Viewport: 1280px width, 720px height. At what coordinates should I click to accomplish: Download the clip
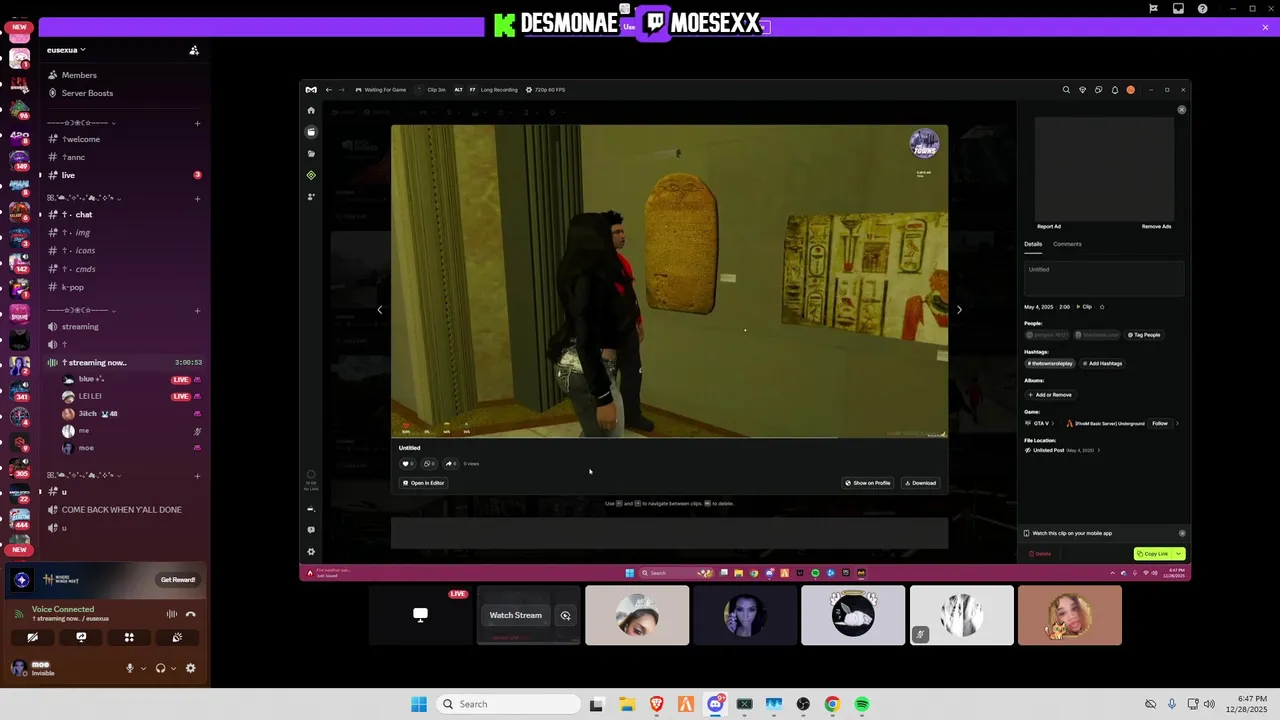coord(921,483)
